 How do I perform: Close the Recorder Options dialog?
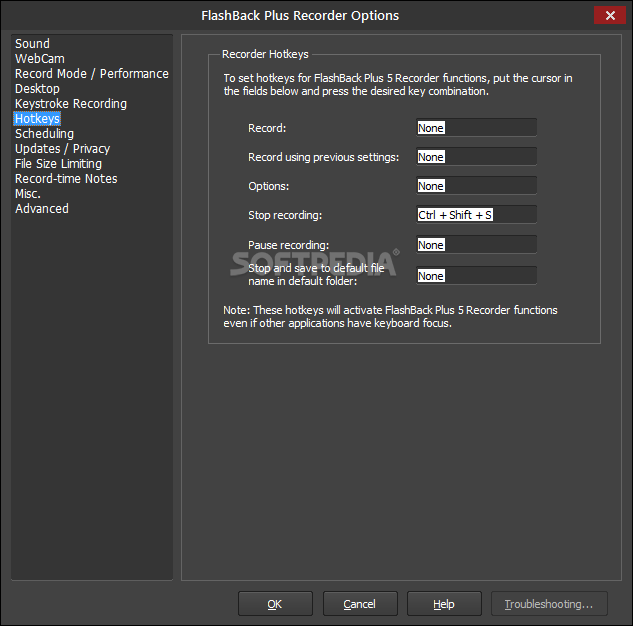click(610, 15)
